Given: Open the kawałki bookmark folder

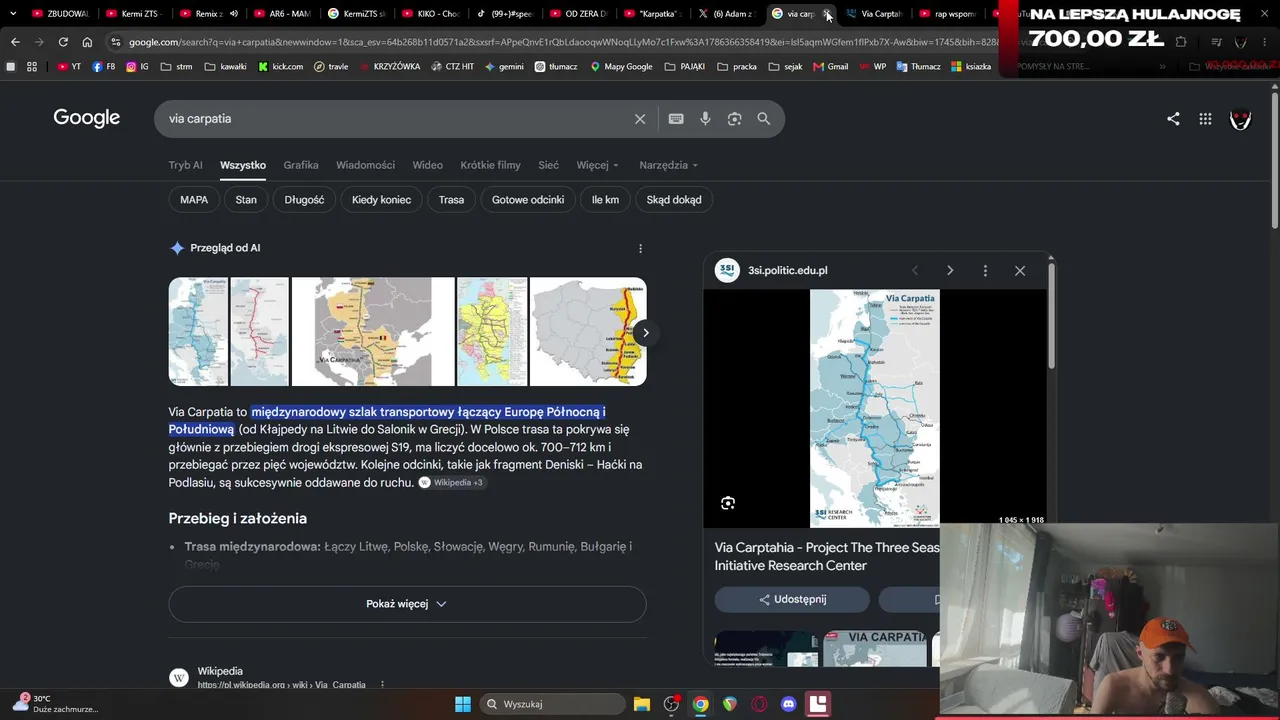Looking at the screenshot, I should tap(226, 67).
